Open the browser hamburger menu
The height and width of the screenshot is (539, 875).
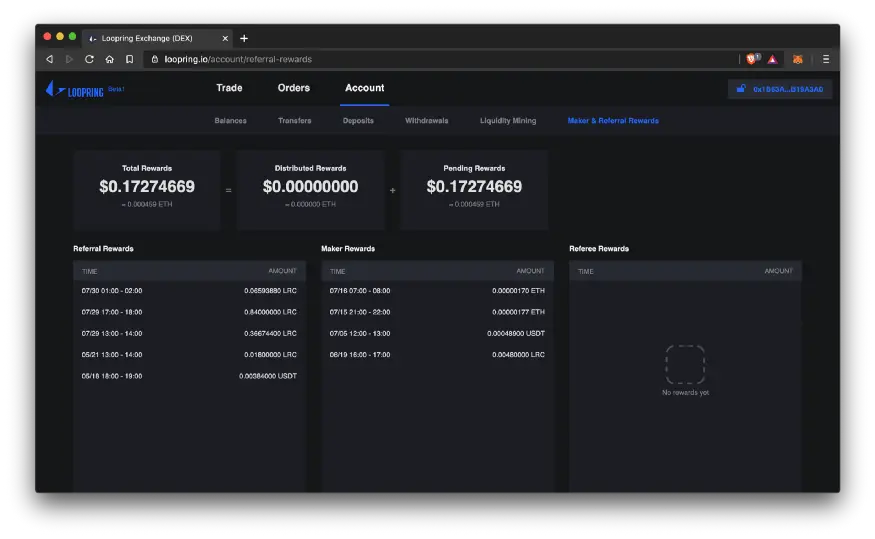(826, 59)
